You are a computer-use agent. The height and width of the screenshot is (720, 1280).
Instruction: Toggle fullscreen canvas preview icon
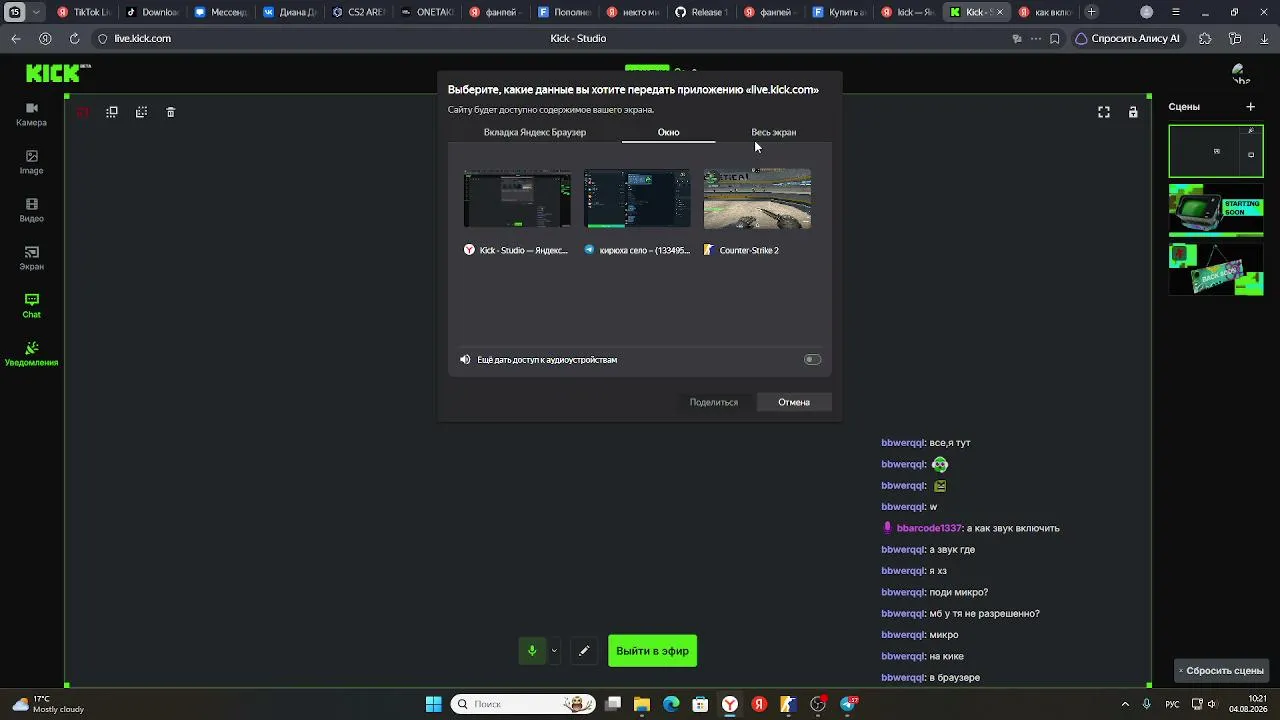1104,112
